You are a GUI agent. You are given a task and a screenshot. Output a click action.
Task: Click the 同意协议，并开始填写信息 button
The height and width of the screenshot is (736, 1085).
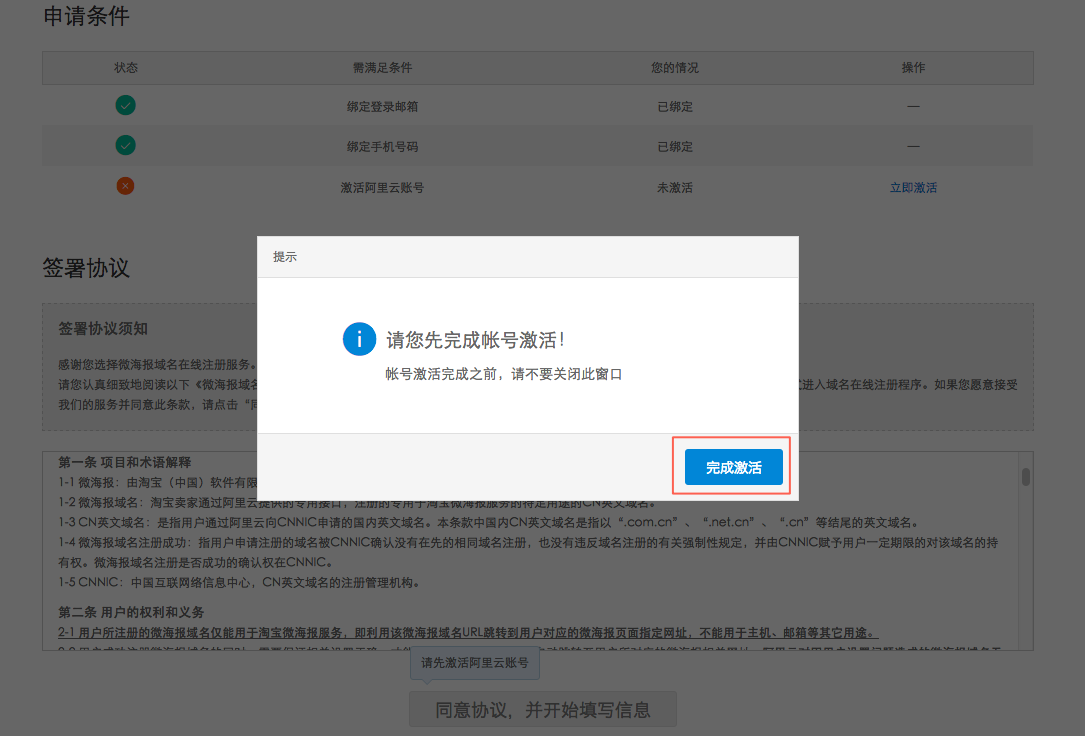pos(542,709)
